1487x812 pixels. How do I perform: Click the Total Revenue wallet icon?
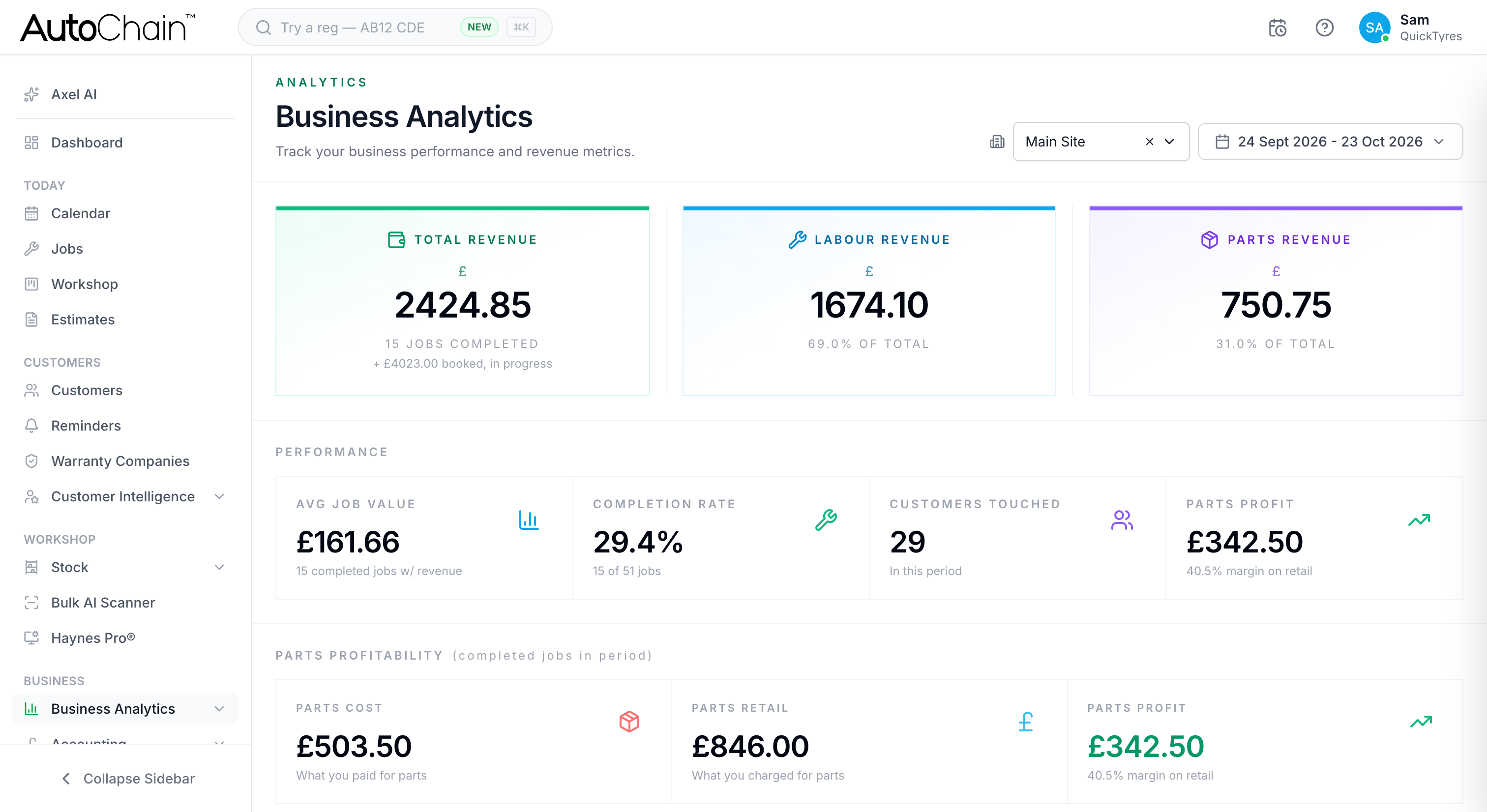(396, 239)
